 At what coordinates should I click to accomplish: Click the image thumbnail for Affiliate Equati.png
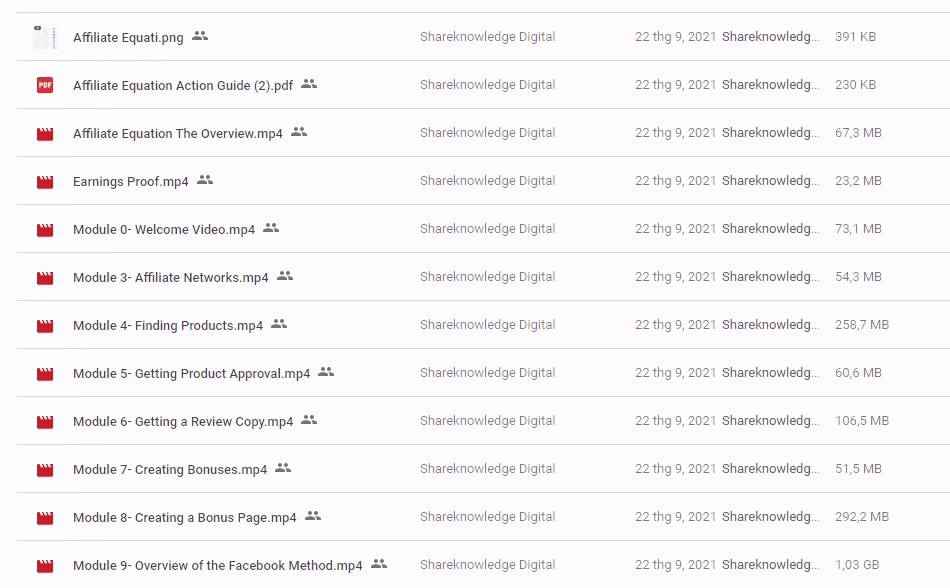coord(44,37)
